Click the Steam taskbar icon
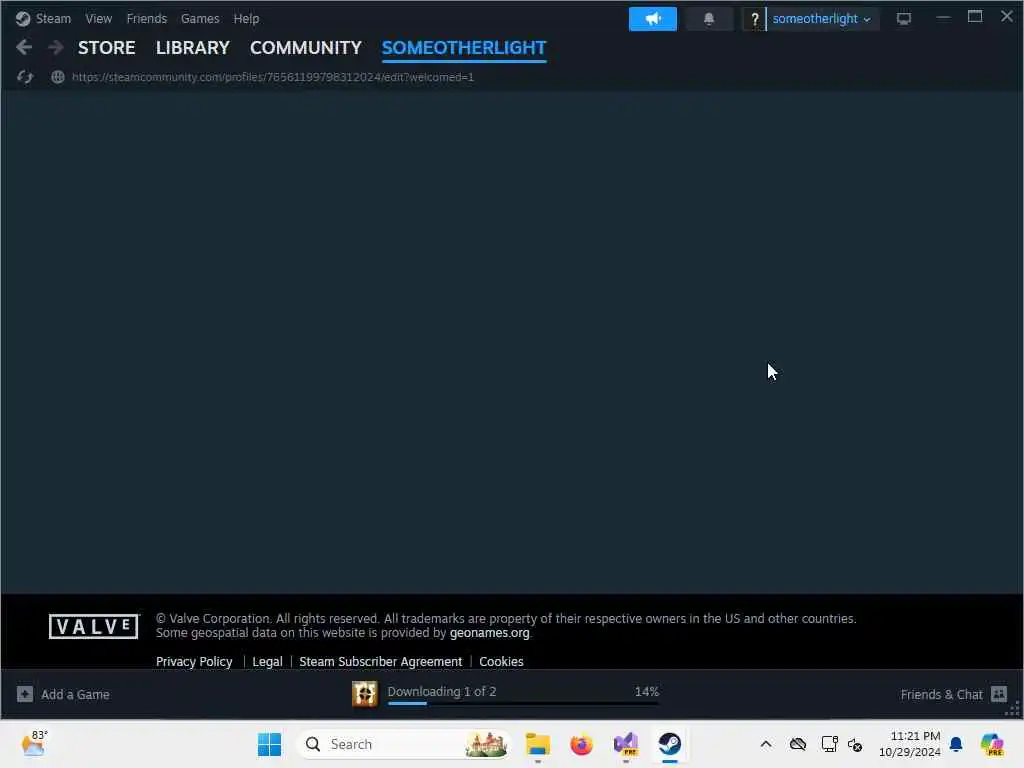Screen dimensions: 1024x768 click(669, 744)
